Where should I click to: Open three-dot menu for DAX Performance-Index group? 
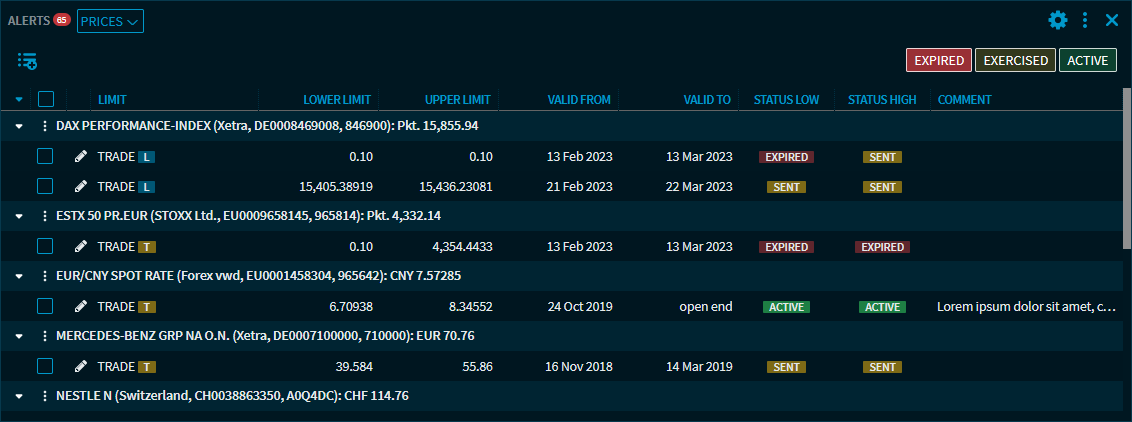coord(44,126)
